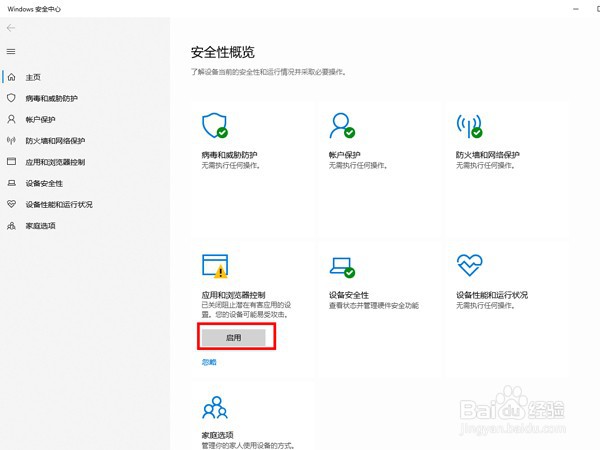Viewport: 600px width, 450px height.
Task: Open the 设备性能和运行状况 tile title
Action: point(492,295)
